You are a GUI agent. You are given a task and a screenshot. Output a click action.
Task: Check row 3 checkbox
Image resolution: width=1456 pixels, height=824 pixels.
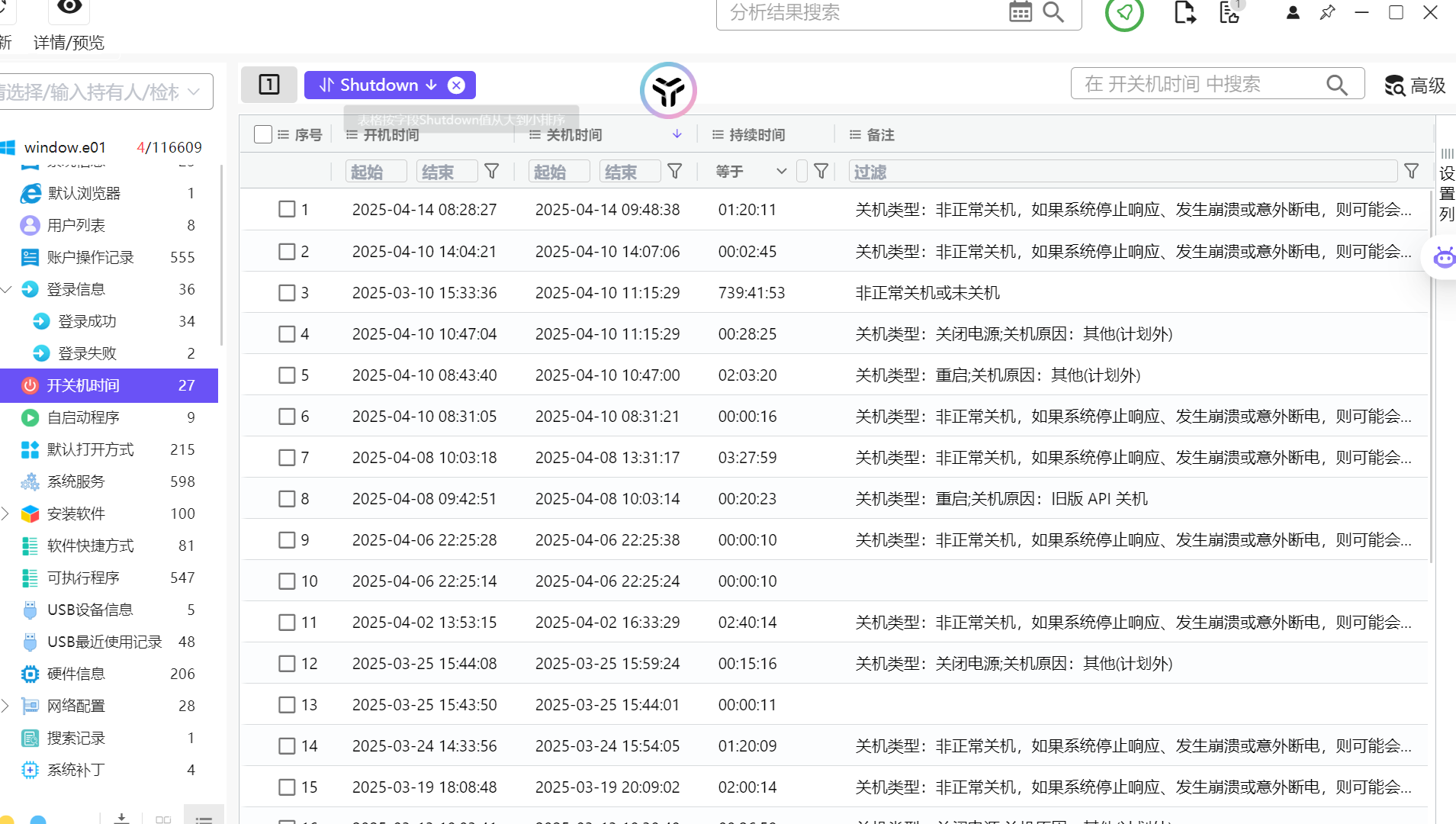pos(287,293)
